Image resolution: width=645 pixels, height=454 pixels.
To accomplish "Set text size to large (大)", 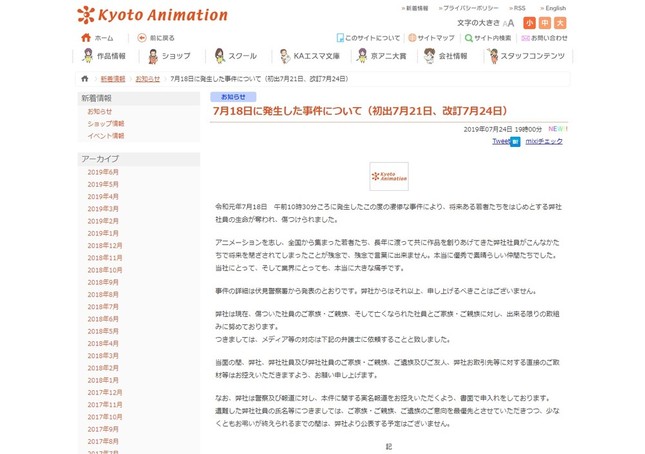I will click(560, 22).
